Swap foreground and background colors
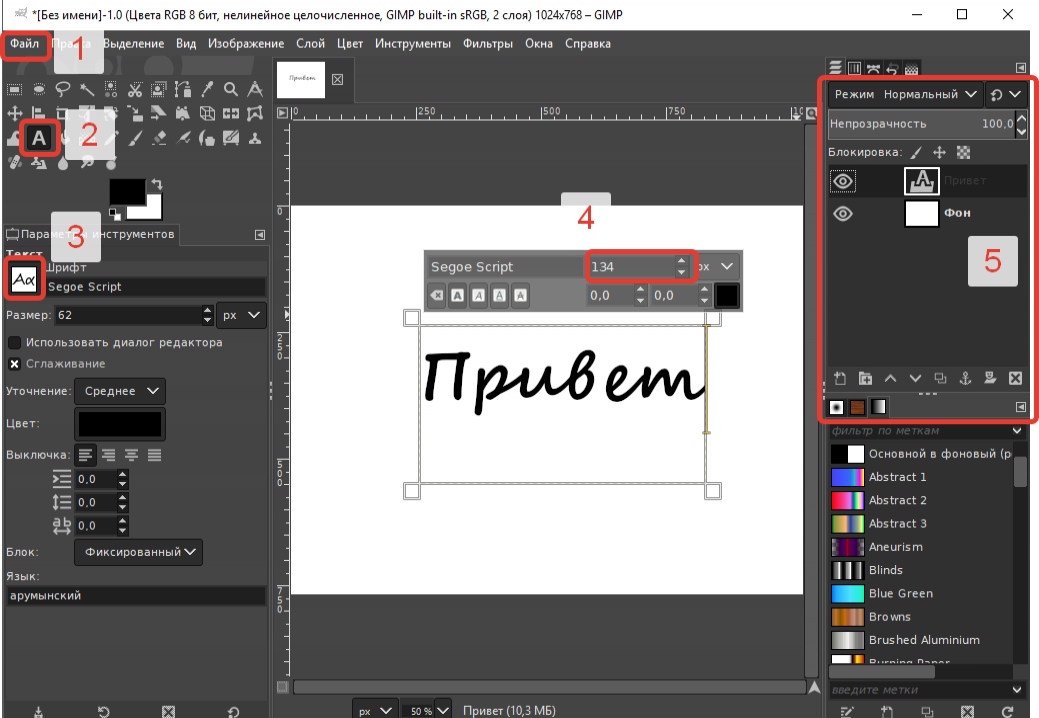The height and width of the screenshot is (718, 1039). 157,183
